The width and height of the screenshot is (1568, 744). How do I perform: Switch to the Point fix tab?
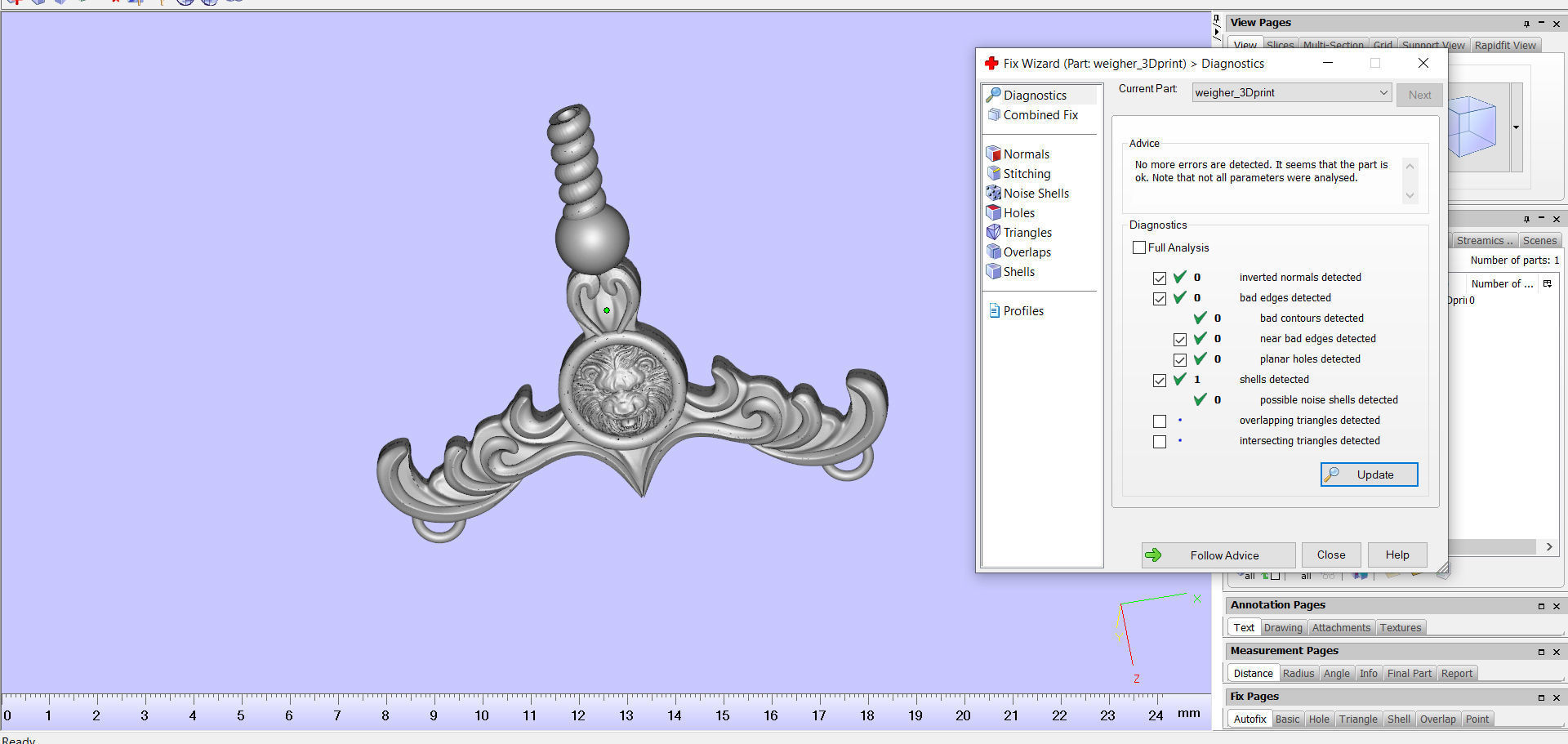pyautogui.click(x=1477, y=719)
